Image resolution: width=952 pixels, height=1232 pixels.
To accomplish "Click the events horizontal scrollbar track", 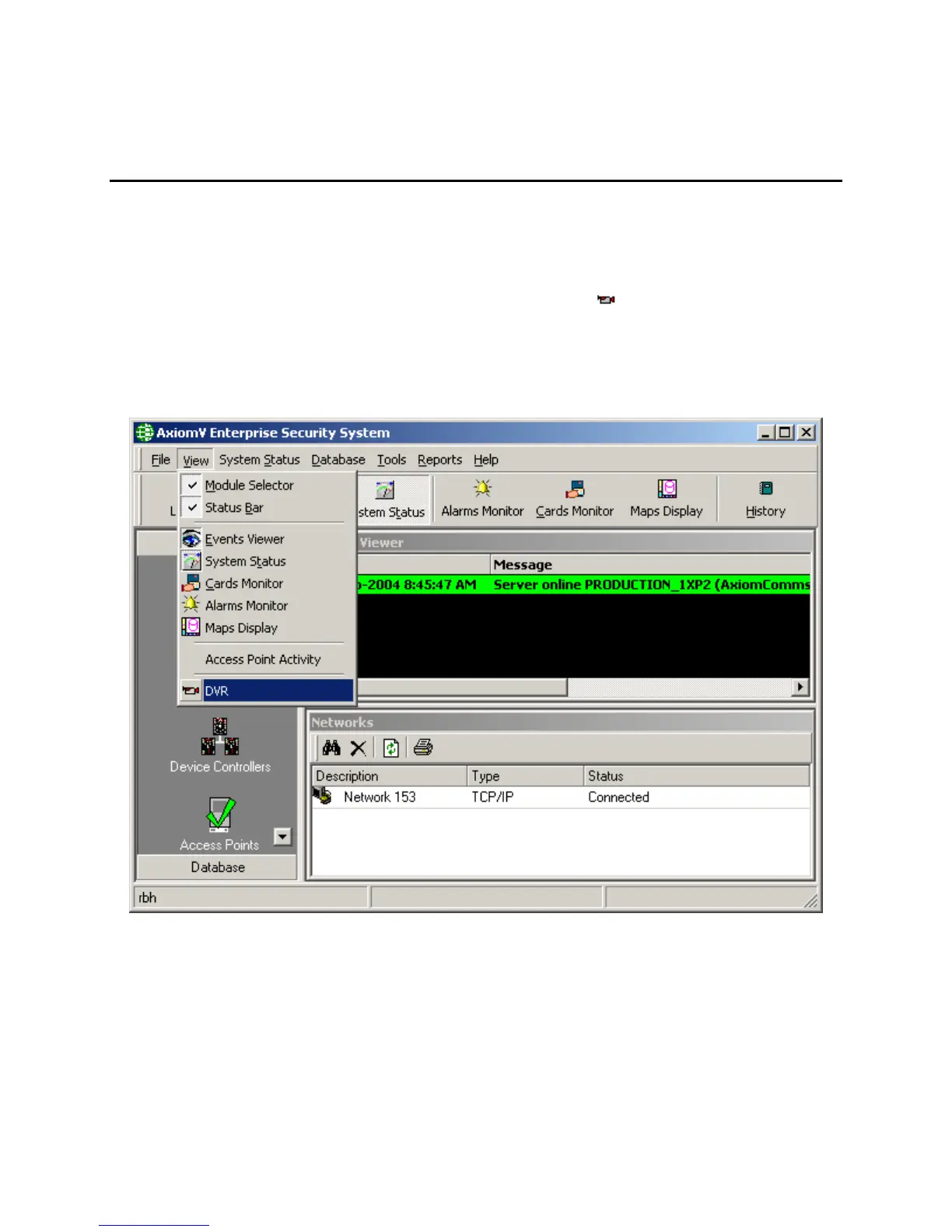I will 678,688.
